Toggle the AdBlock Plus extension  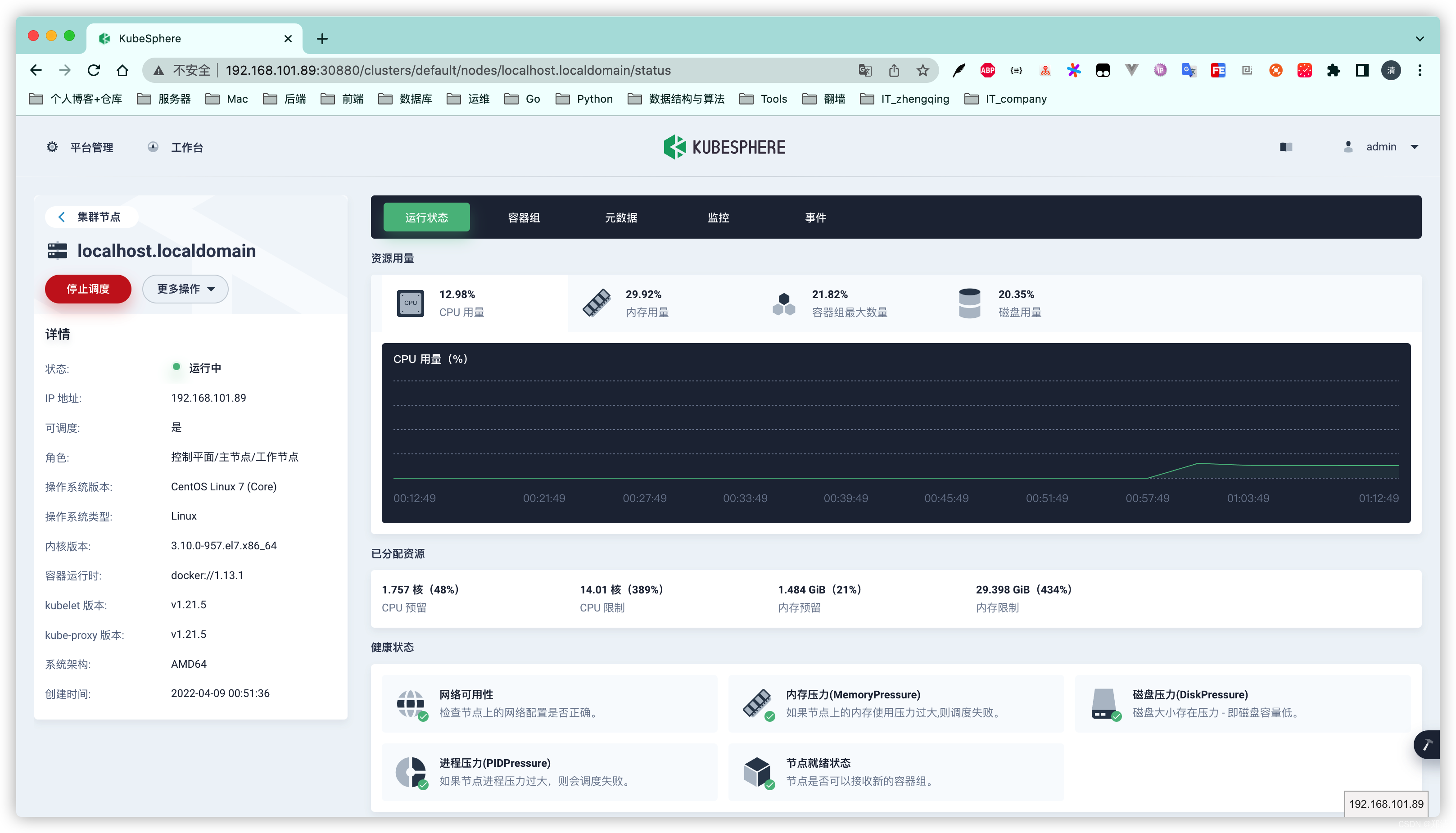pos(988,70)
